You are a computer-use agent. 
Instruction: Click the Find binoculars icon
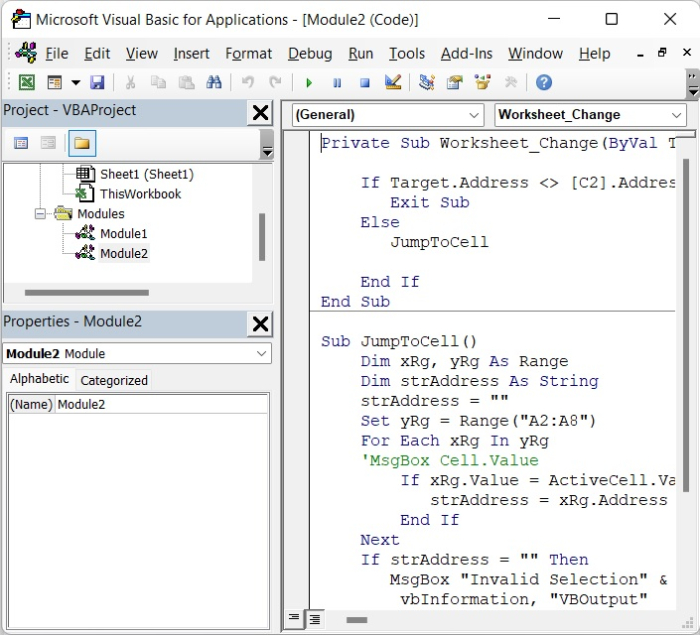213,82
